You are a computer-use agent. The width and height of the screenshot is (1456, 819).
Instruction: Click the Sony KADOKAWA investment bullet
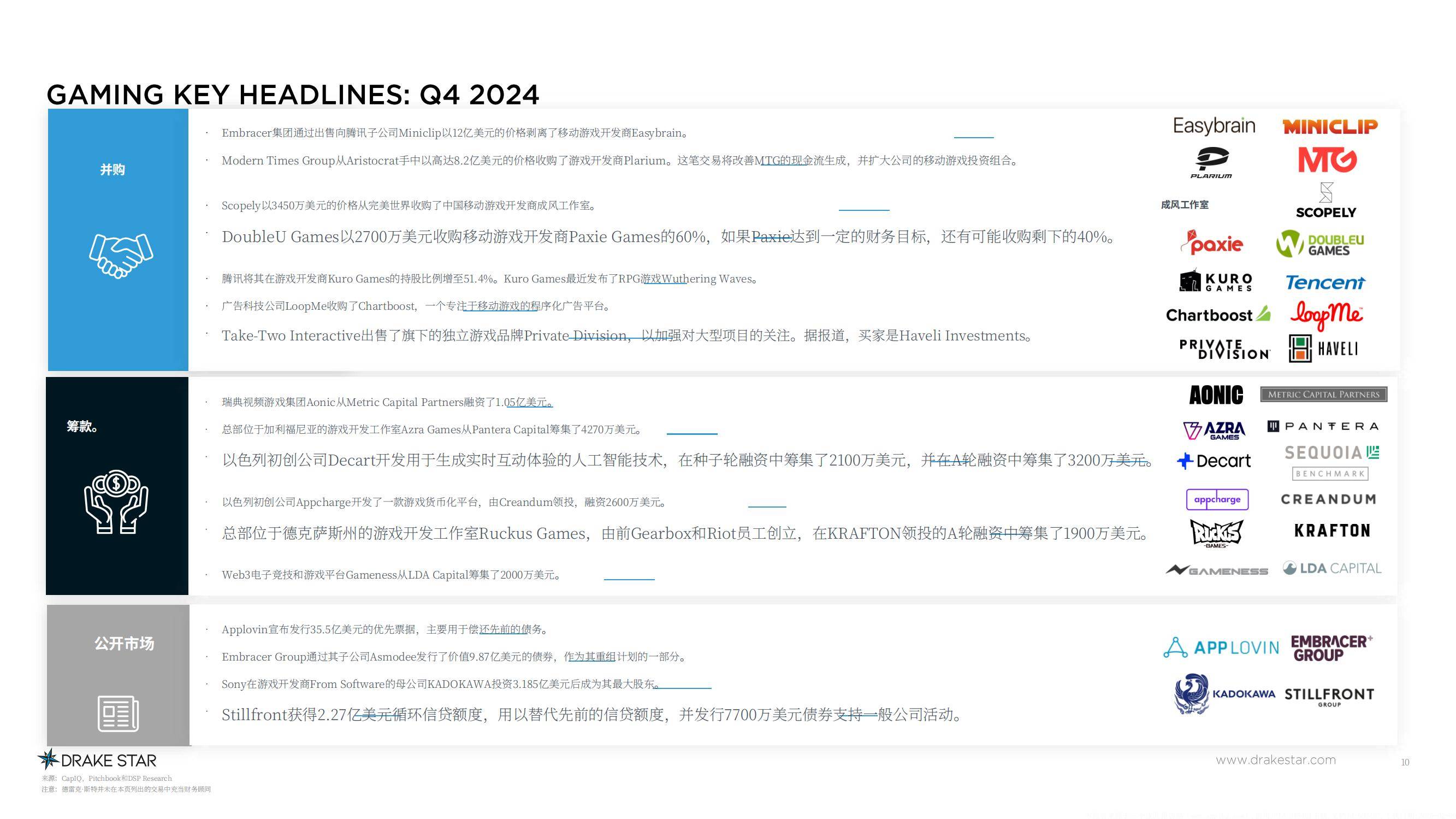[x=441, y=684]
